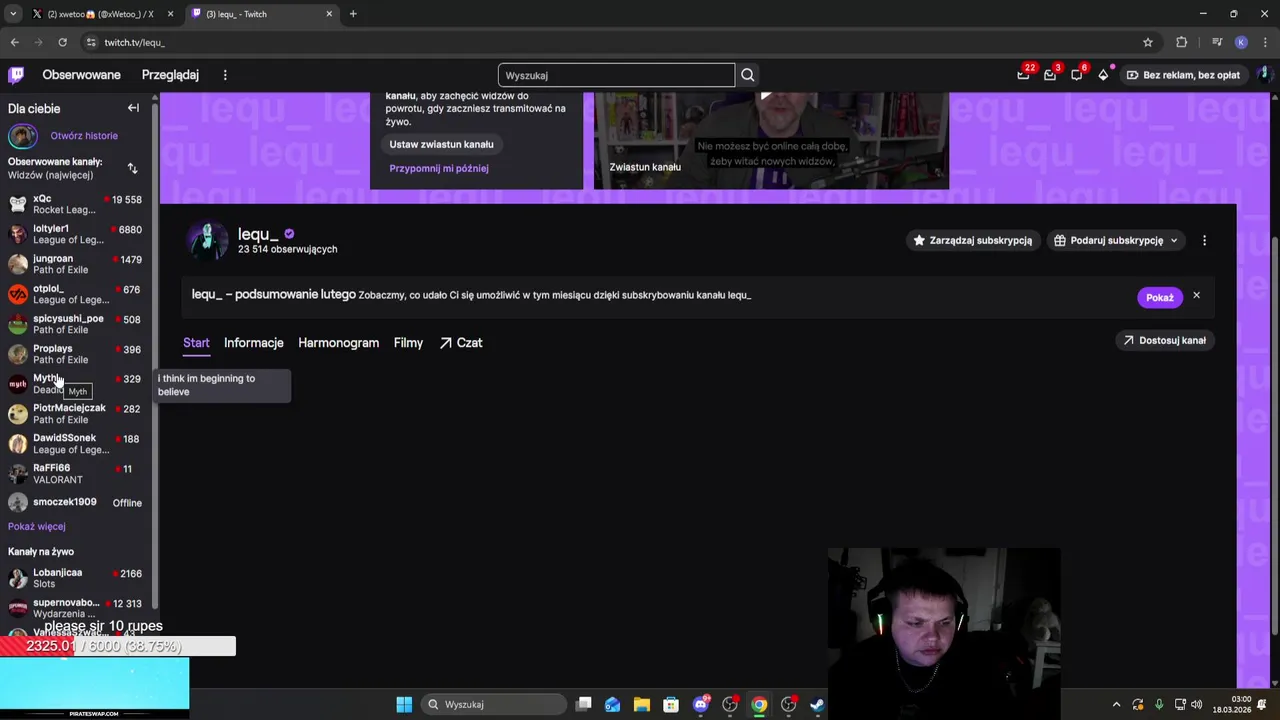Expand followed channels with Pokaż więcej
This screenshot has width=1280, height=720.
point(37,526)
